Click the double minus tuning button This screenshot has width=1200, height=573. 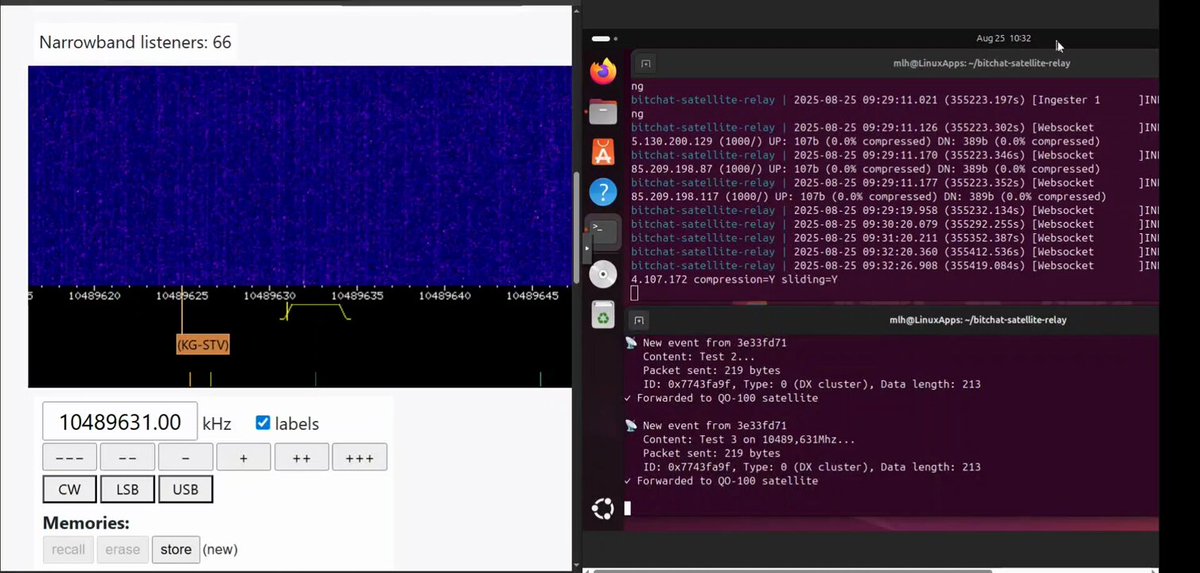coord(128,457)
